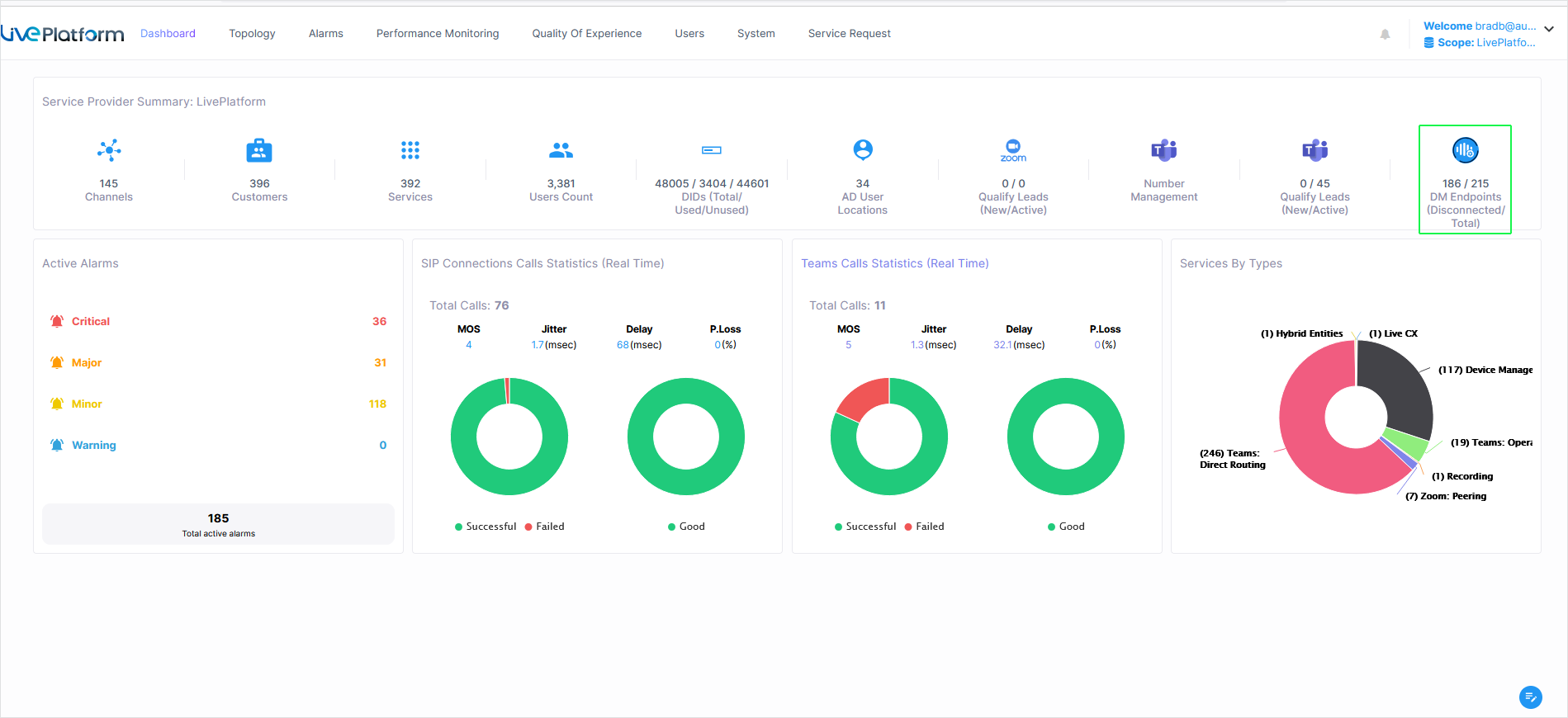The height and width of the screenshot is (718, 1568).
Task: Open the Teams Qualify Leads 0 / 45 icon
Action: click(x=1315, y=150)
